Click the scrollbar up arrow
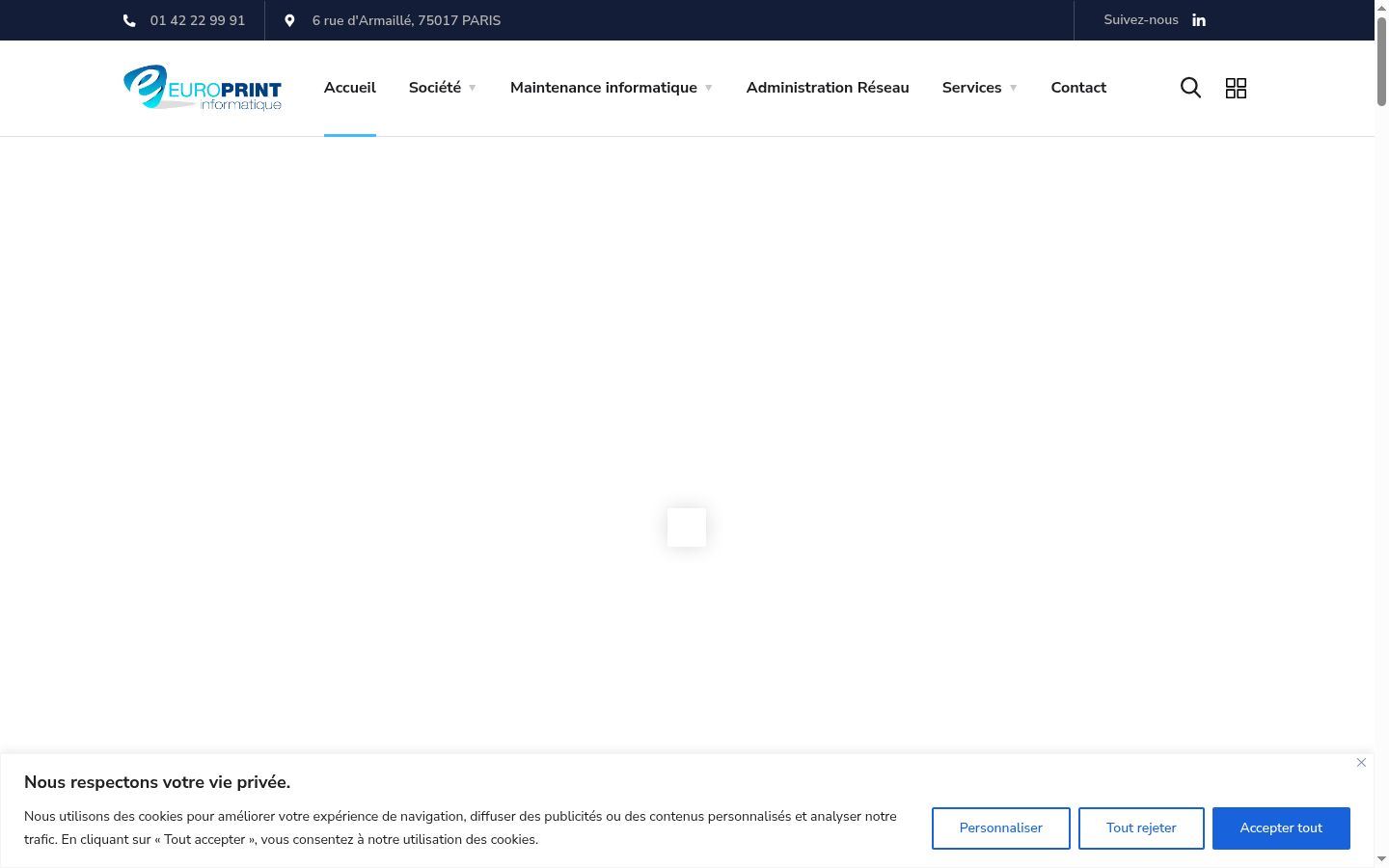This screenshot has height=868, width=1389. coord(1381,8)
